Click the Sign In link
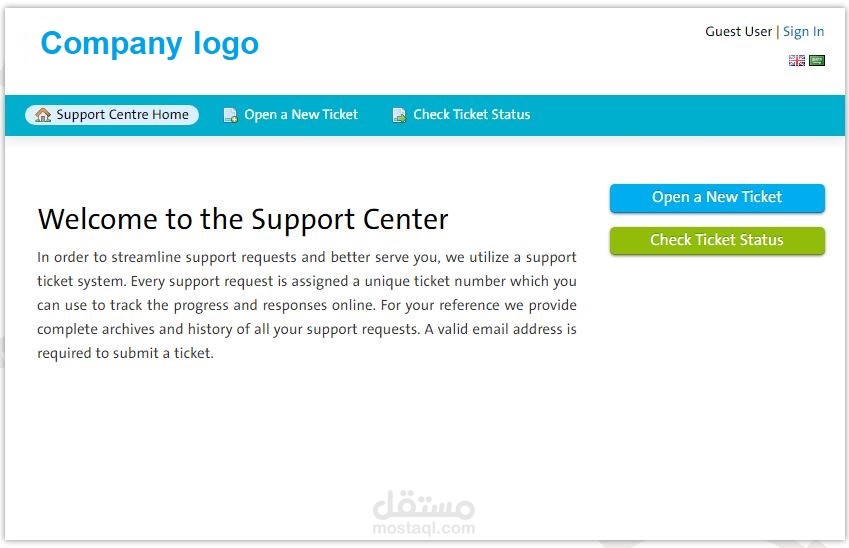Screen dimensions: 849x548 pos(803,32)
